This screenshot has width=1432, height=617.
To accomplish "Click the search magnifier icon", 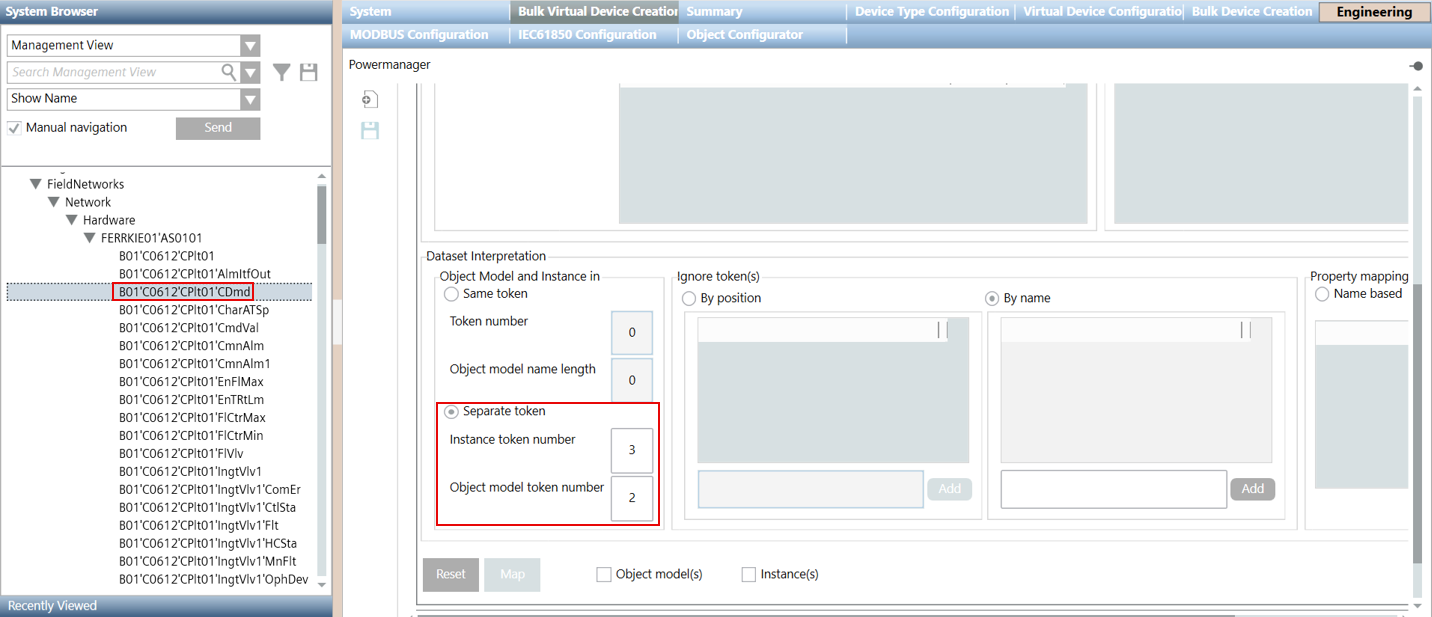I will coord(229,72).
